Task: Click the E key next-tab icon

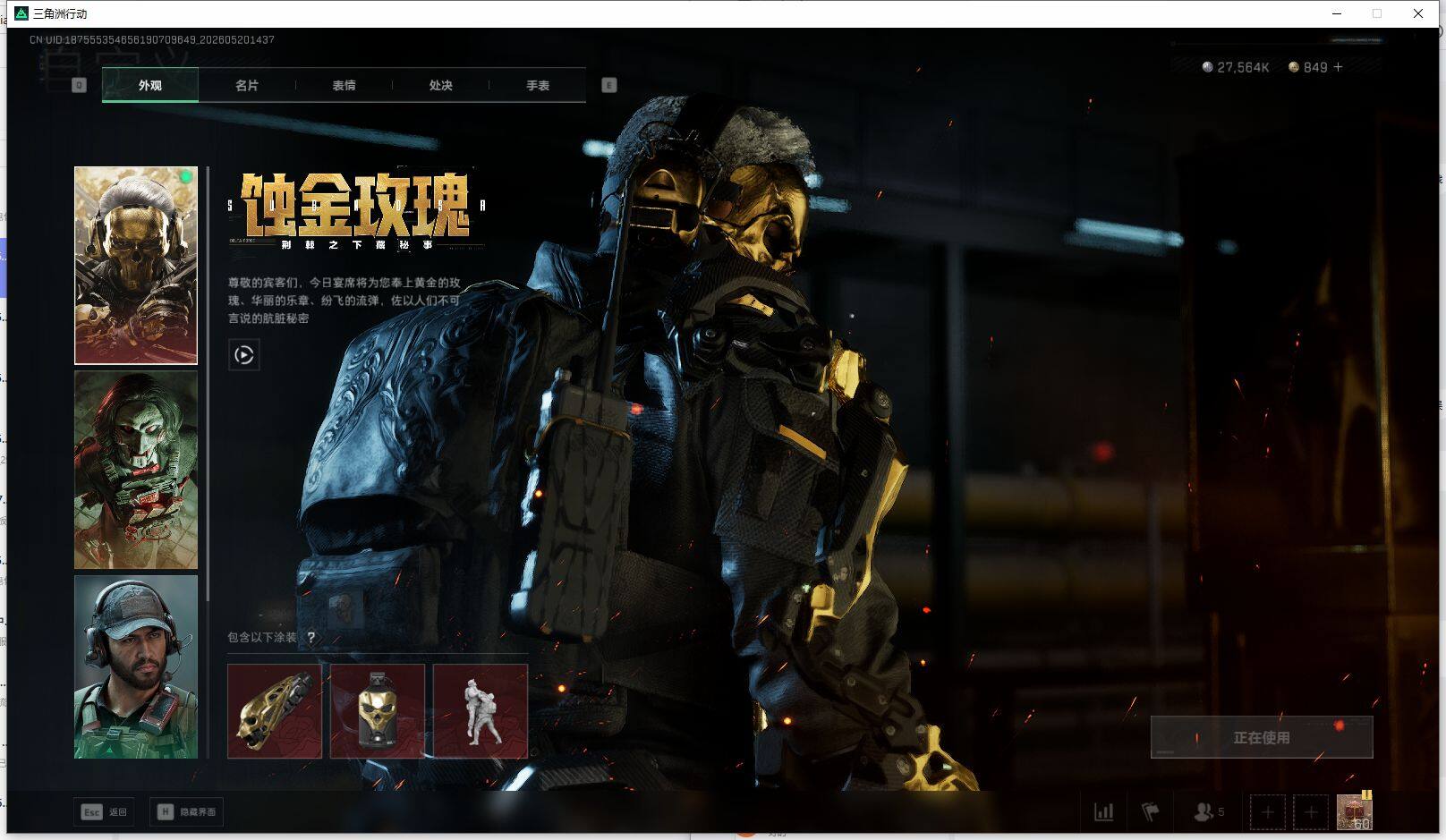Action: [x=609, y=85]
